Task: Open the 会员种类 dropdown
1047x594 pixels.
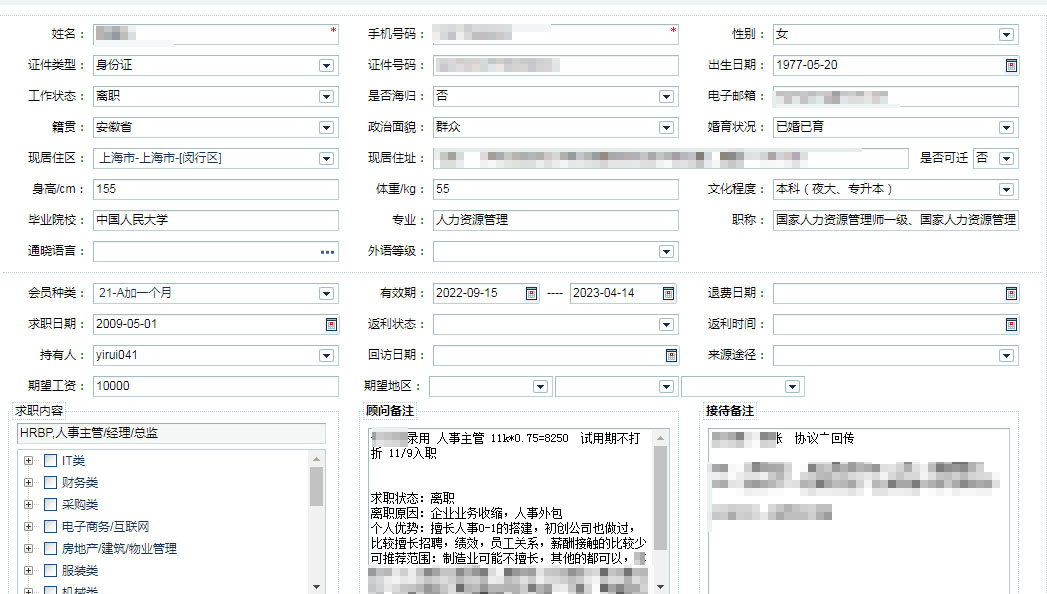Action: coord(326,294)
